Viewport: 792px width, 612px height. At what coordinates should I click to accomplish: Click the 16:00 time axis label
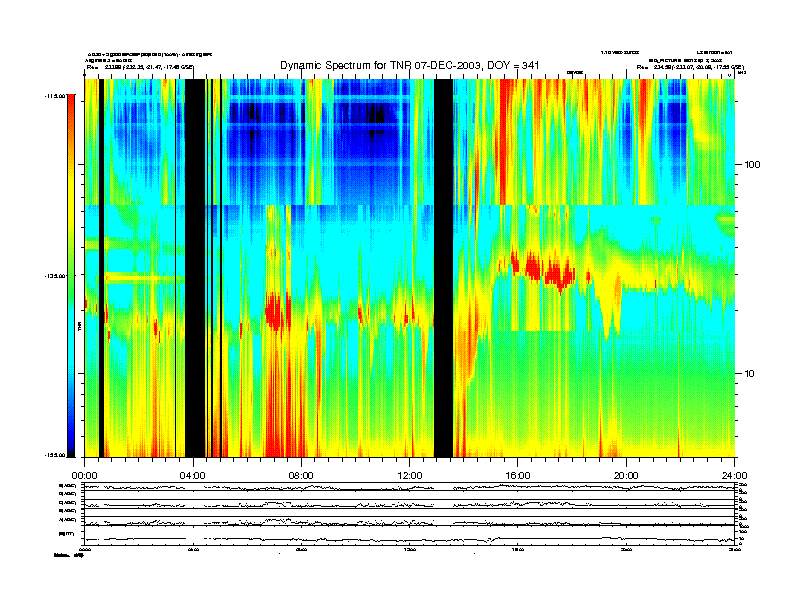click(518, 476)
